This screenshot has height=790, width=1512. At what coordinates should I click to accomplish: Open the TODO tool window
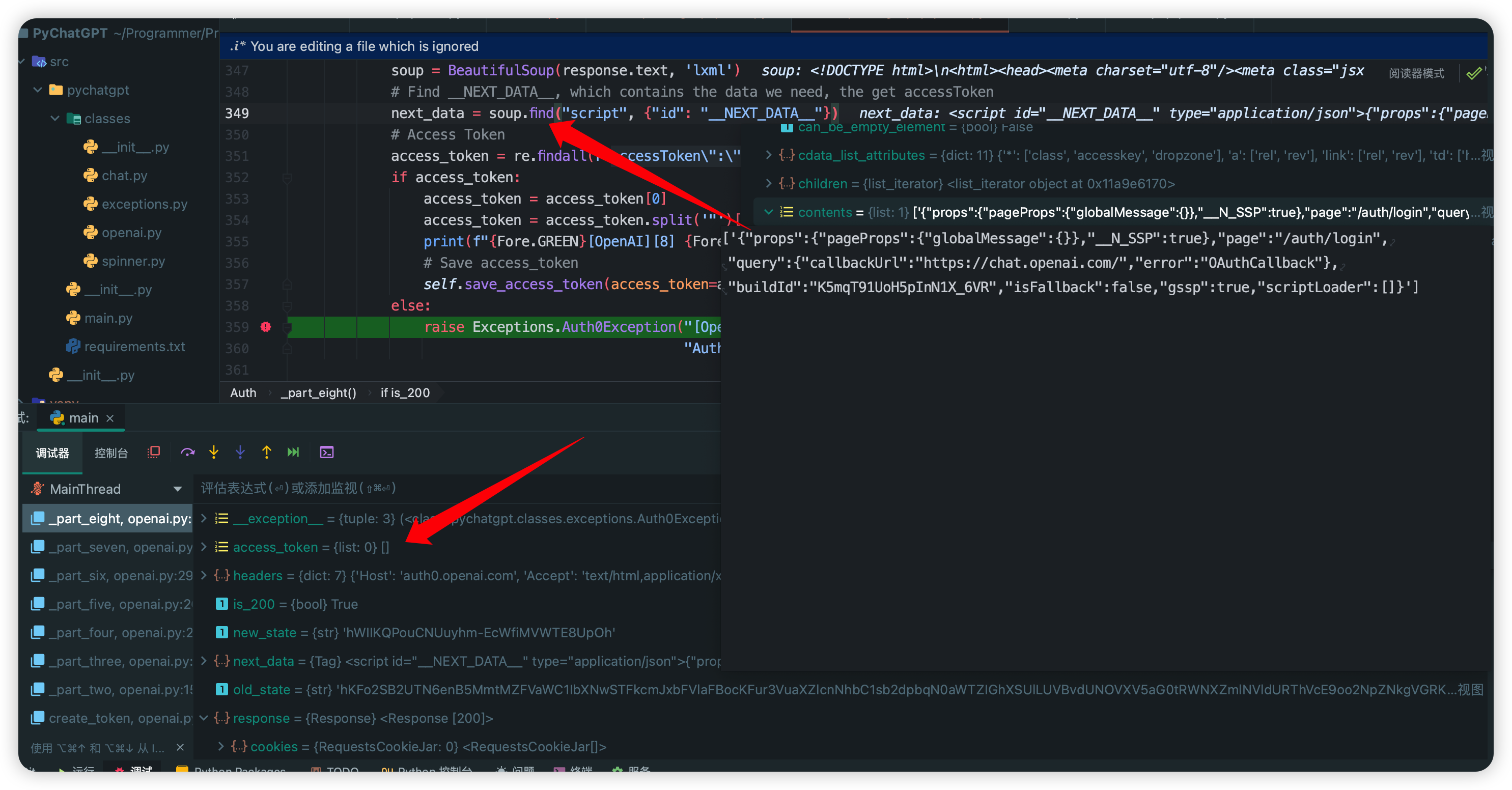[x=343, y=771]
